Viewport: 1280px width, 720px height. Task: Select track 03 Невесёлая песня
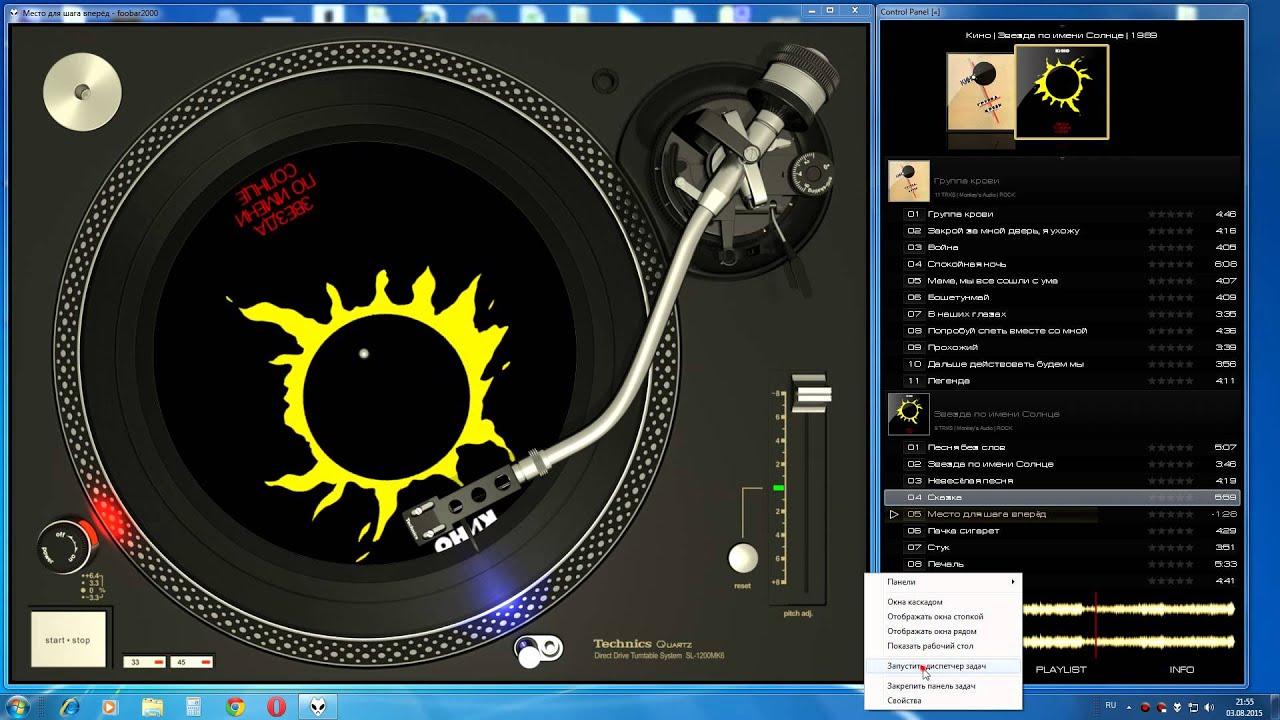[x=1063, y=481]
